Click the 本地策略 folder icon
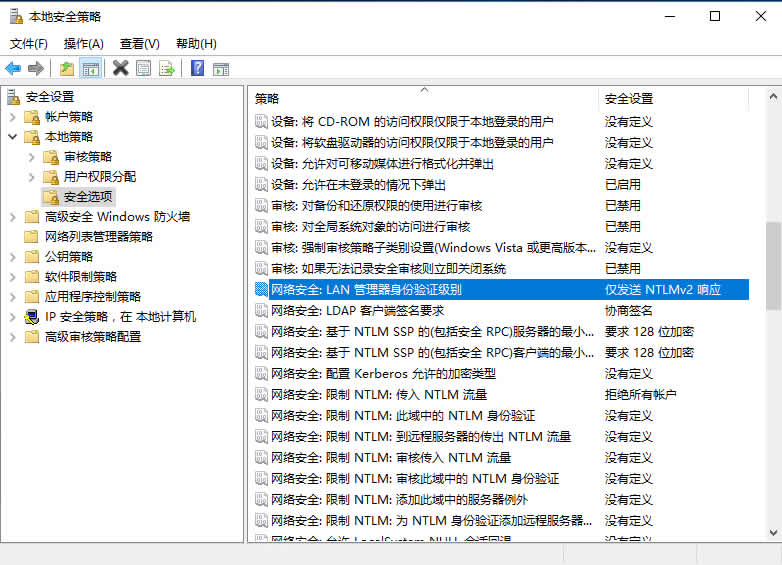 coord(32,137)
